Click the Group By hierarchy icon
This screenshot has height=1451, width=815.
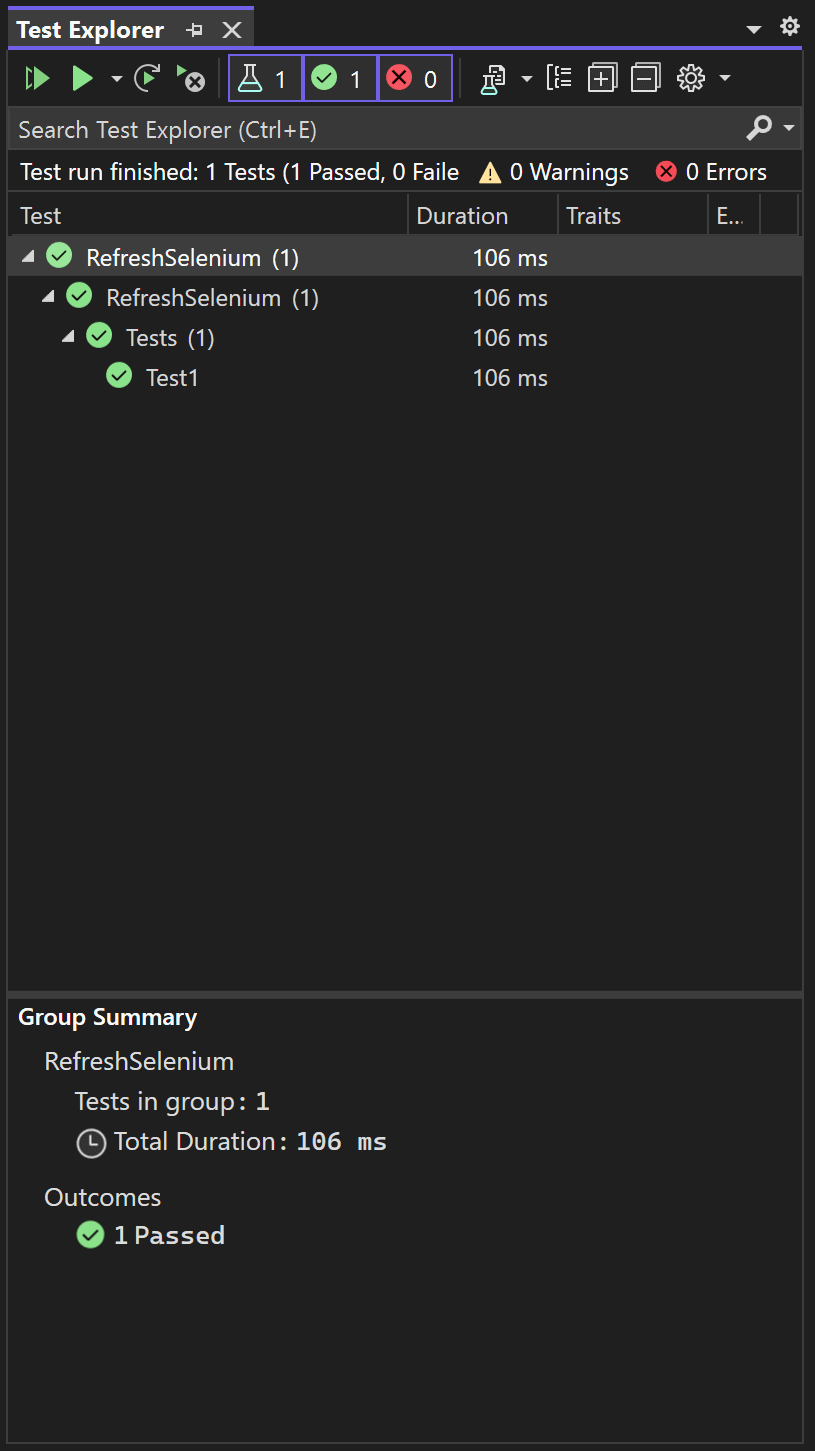point(559,78)
